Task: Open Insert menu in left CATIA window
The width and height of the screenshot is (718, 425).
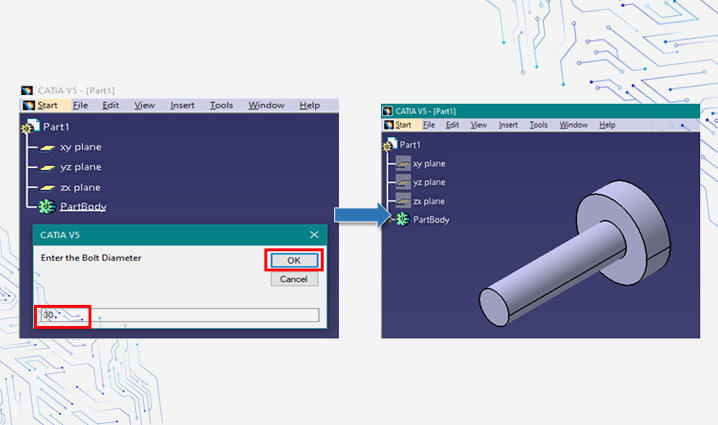Action: 182,105
